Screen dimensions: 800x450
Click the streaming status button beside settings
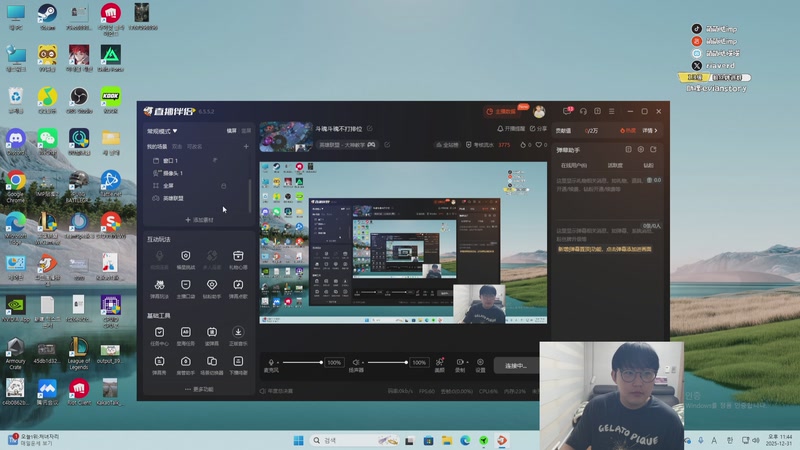coord(516,365)
